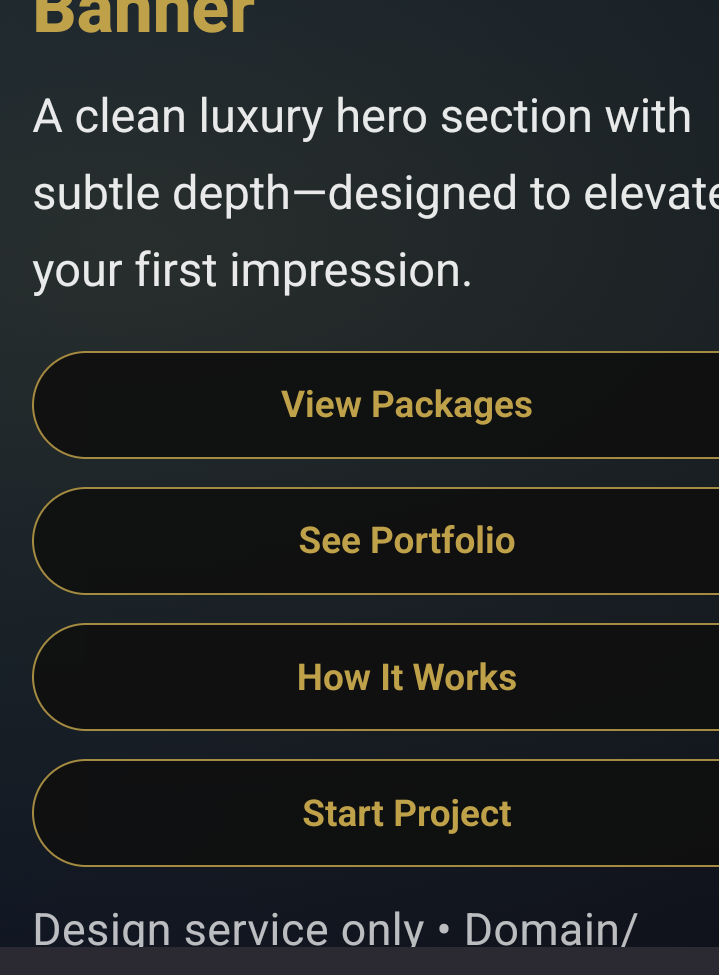
Task: Click the View Packages button
Action: click(x=406, y=405)
